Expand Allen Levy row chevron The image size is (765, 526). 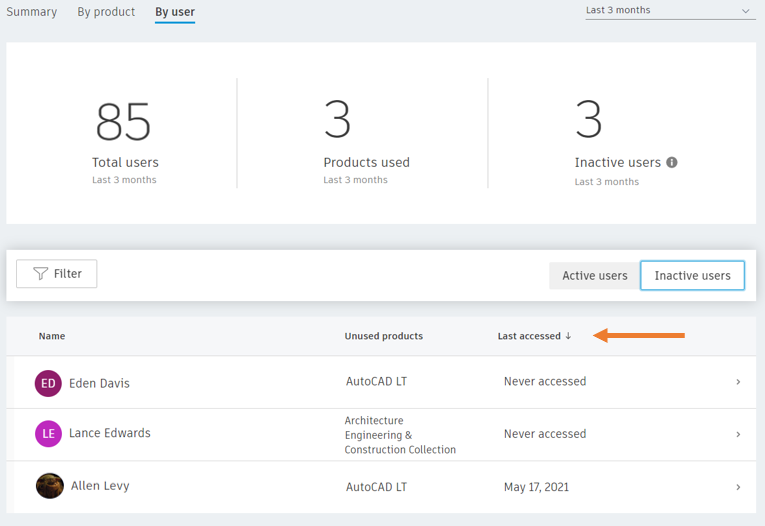[738, 487]
